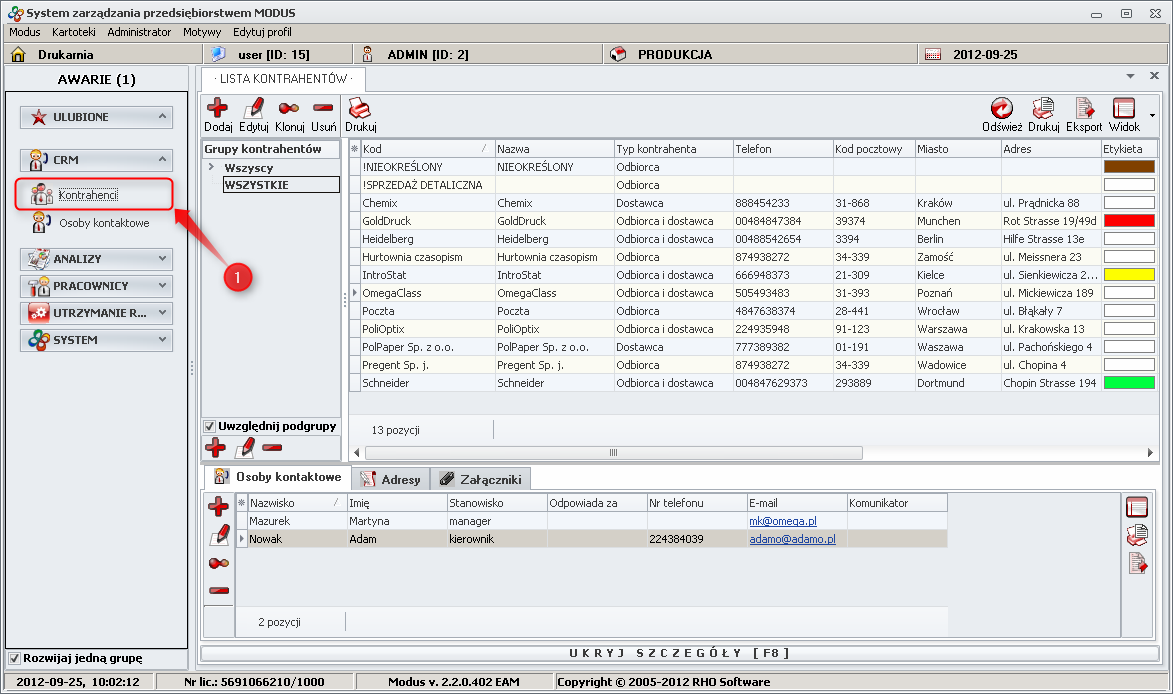Open the Kartoteki menu
Image resolution: width=1173 pixels, height=694 pixels.
[x=73, y=32]
